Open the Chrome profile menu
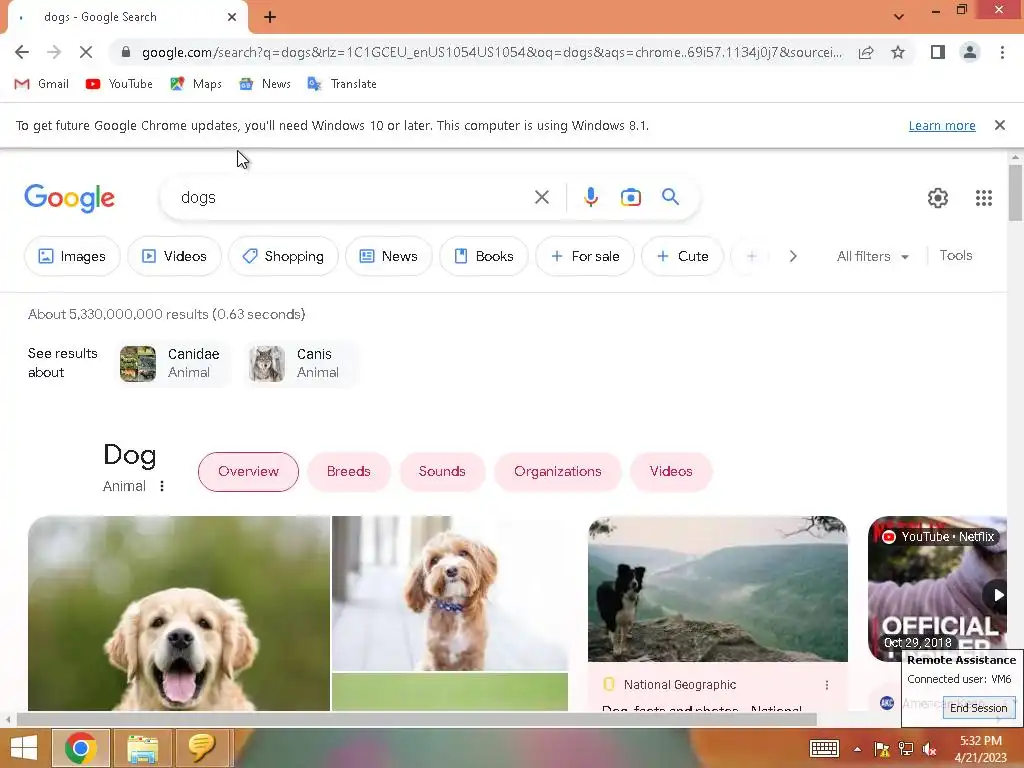1024x768 pixels. click(970, 52)
